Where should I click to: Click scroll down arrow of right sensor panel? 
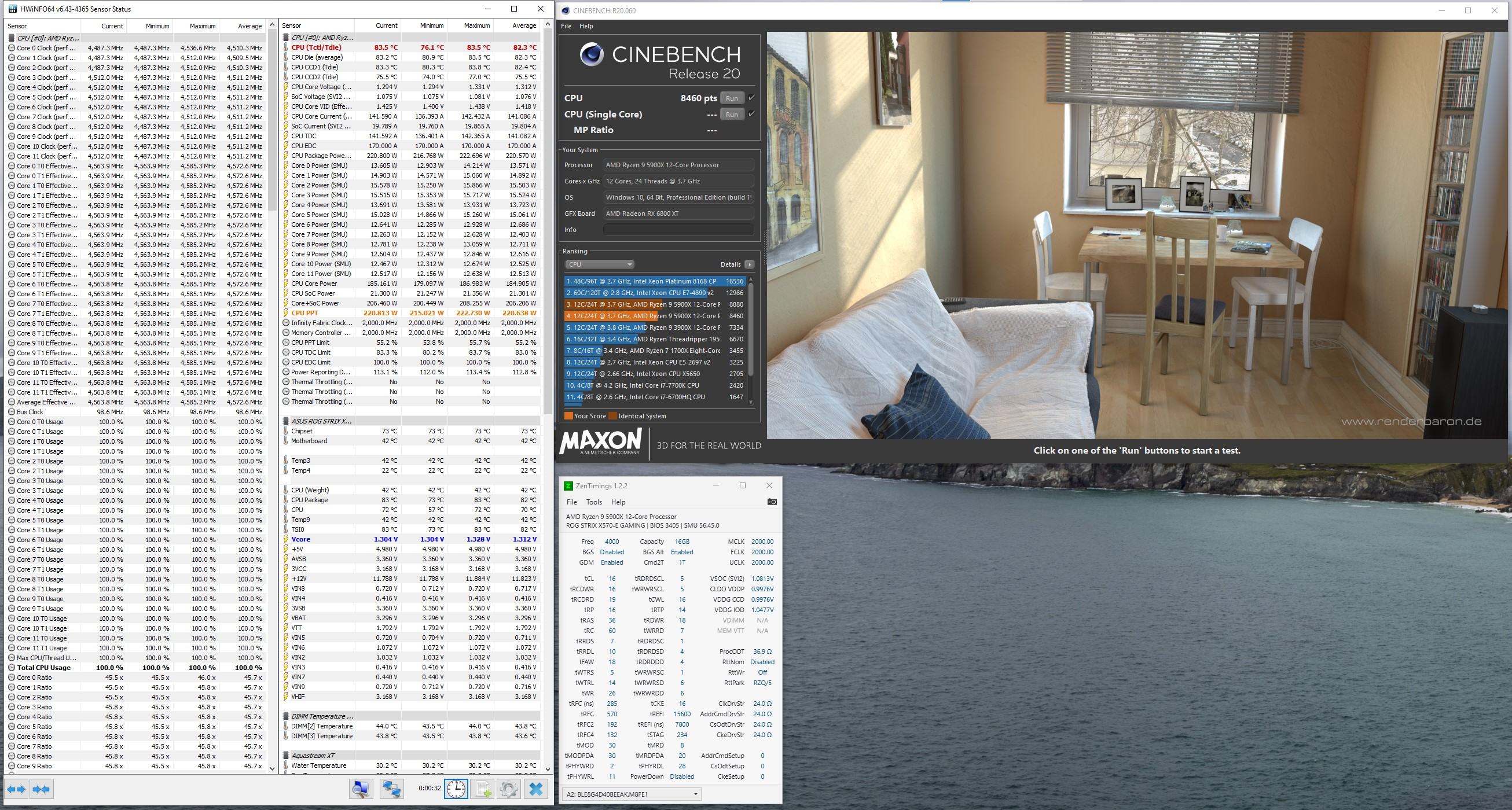click(548, 768)
